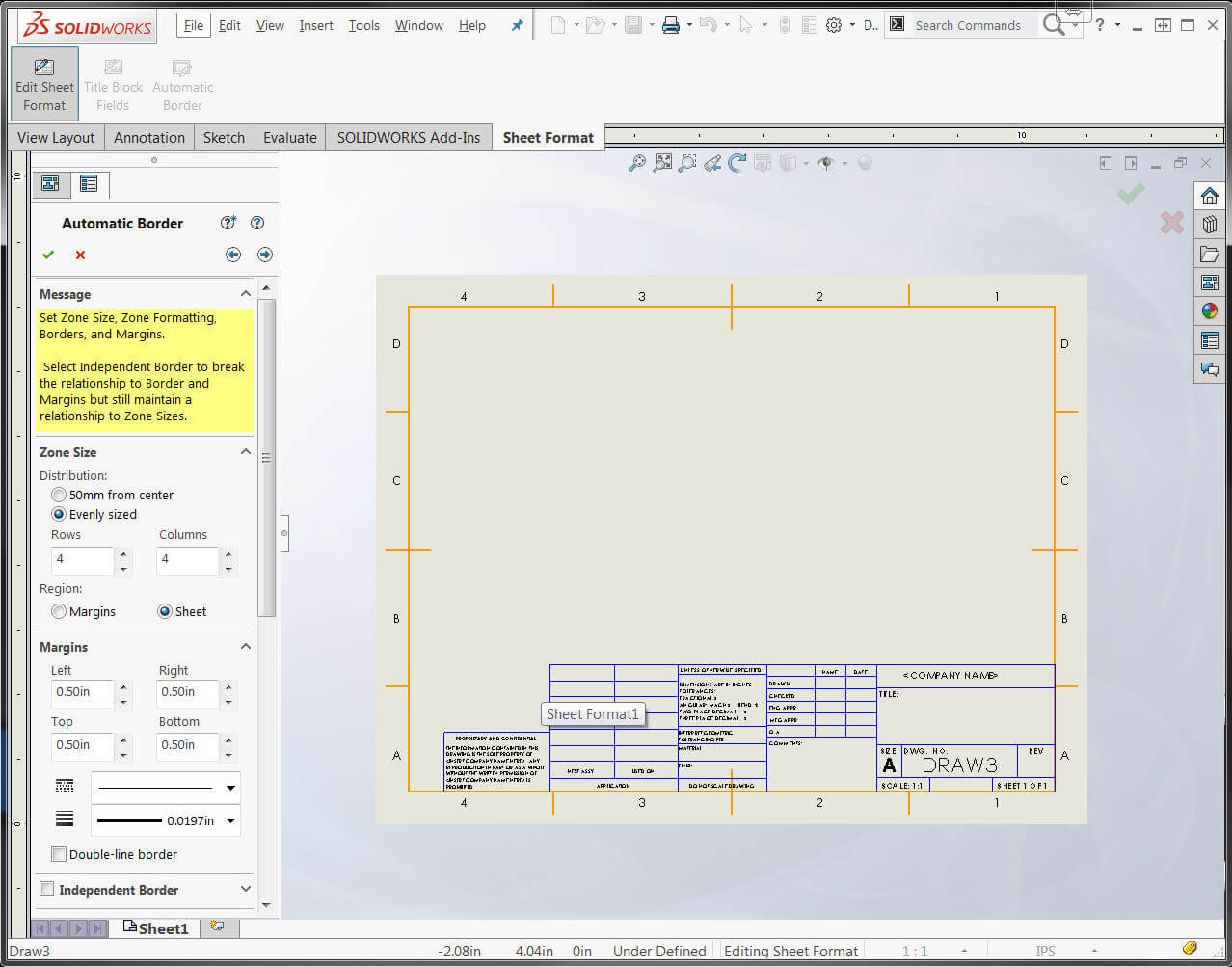Collapse the Zone Size section
Viewport: 1232px width, 967px height.
coord(246,451)
